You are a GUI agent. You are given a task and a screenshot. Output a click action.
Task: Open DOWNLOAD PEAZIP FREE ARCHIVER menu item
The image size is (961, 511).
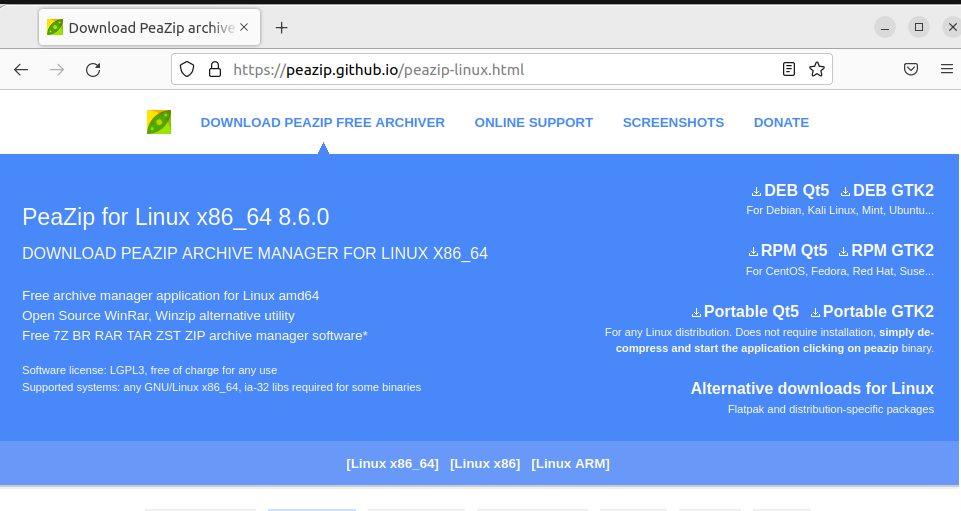tap(322, 123)
